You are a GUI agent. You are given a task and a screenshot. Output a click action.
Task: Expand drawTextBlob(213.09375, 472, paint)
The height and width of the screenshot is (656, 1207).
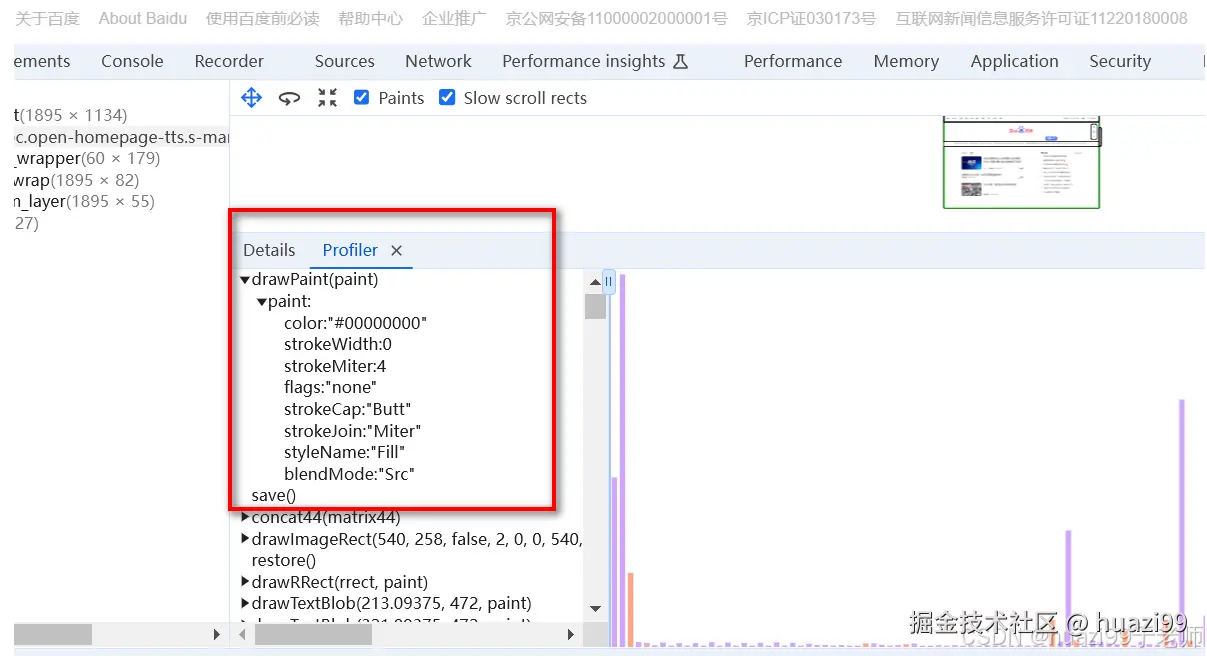[x=245, y=604]
